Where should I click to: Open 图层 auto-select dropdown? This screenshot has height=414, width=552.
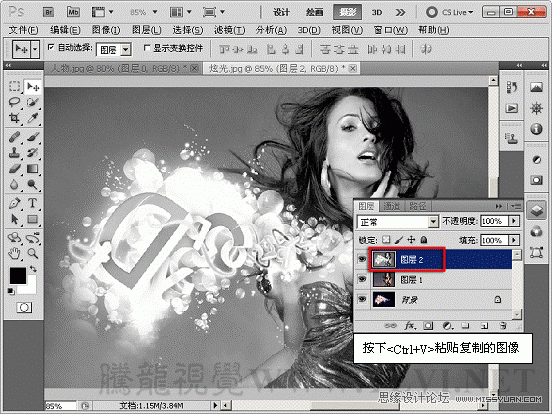pos(126,50)
